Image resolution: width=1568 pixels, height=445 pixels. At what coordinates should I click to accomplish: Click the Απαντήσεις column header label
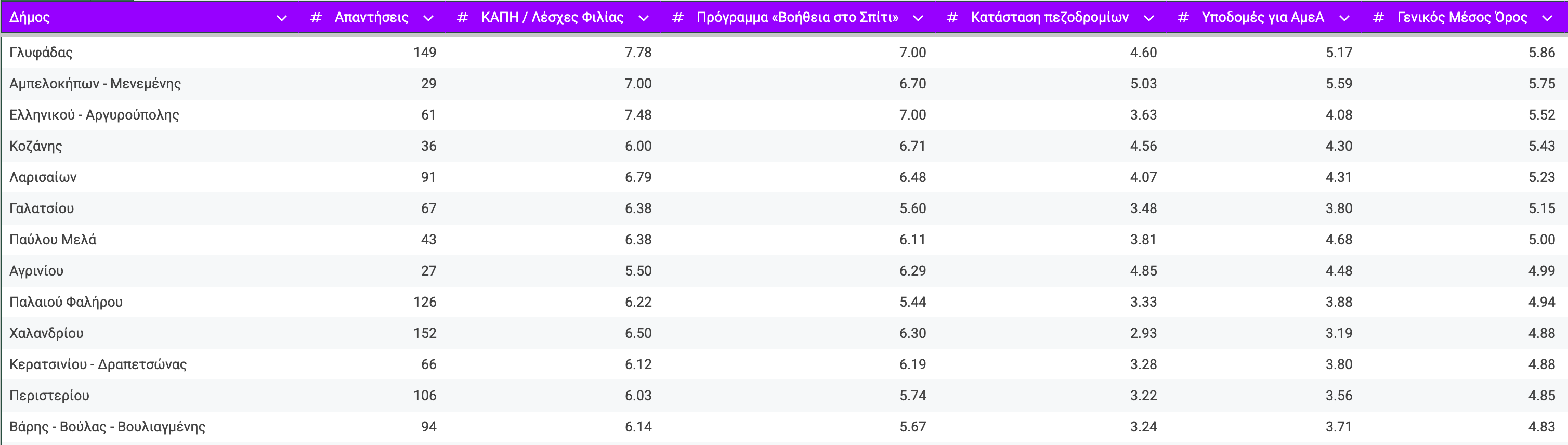click(x=371, y=17)
